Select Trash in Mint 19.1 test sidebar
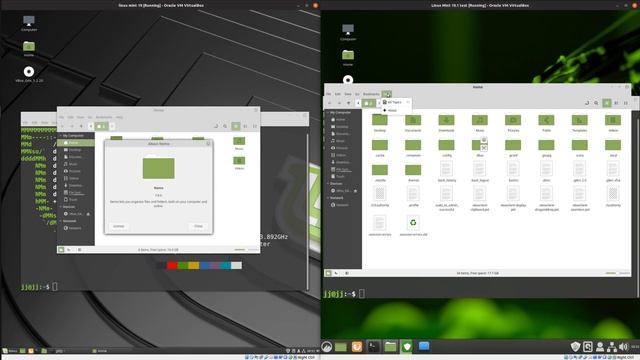 point(340,176)
